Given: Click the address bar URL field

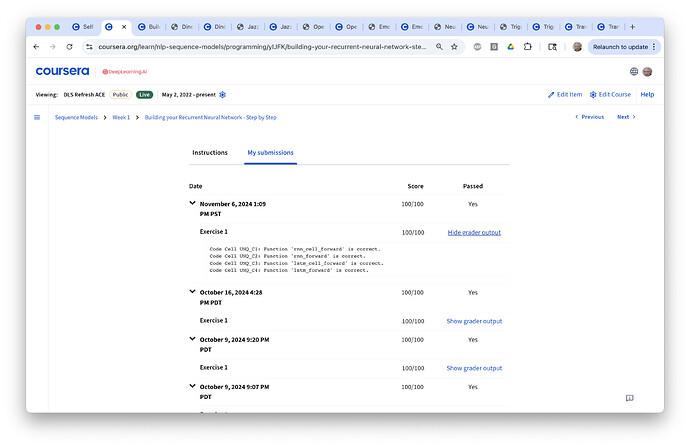Looking at the screenshot, I should 262,47.
